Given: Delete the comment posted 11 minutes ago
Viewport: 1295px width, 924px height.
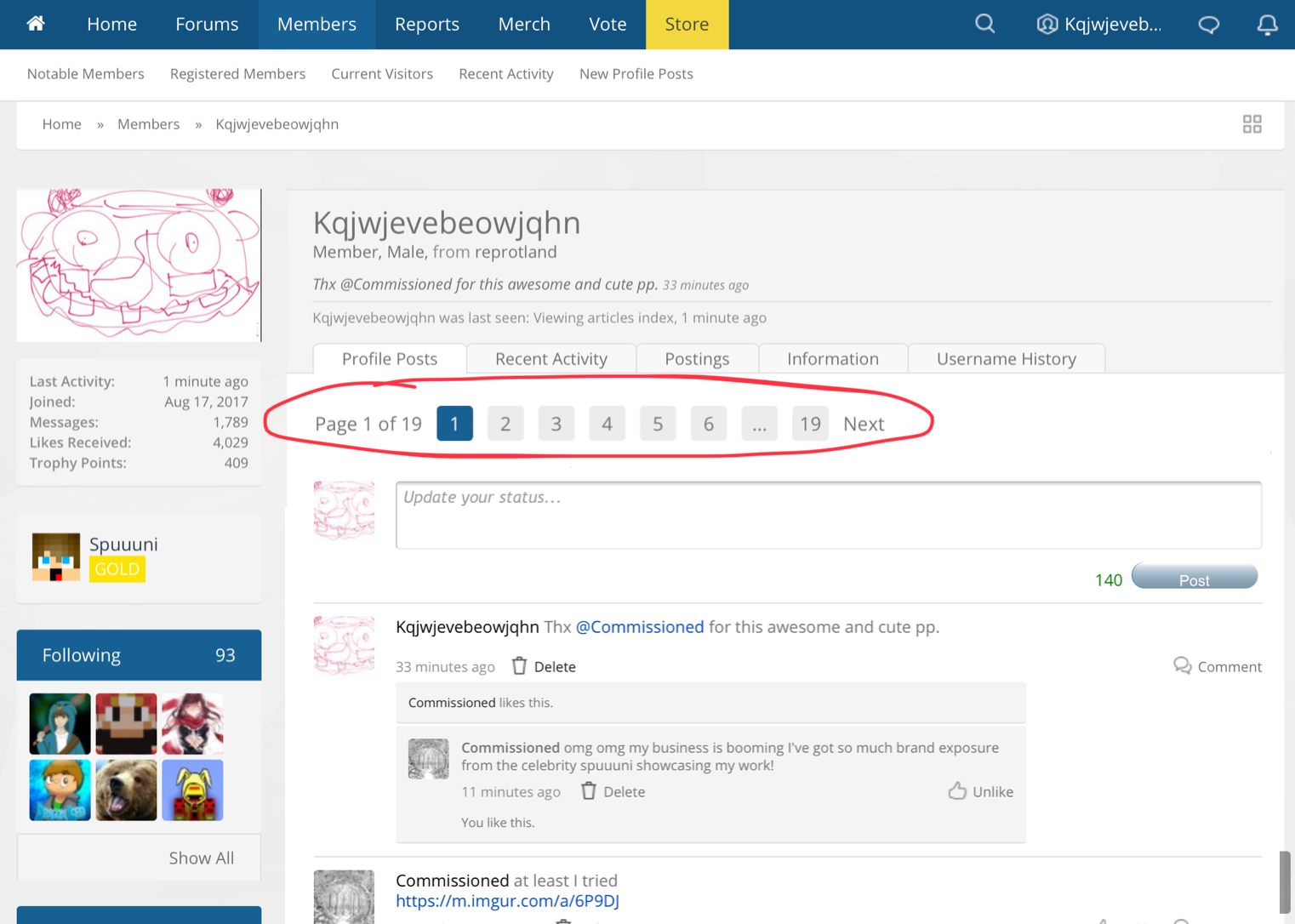Looking at the screenshot, I should [x=613, y=791].
